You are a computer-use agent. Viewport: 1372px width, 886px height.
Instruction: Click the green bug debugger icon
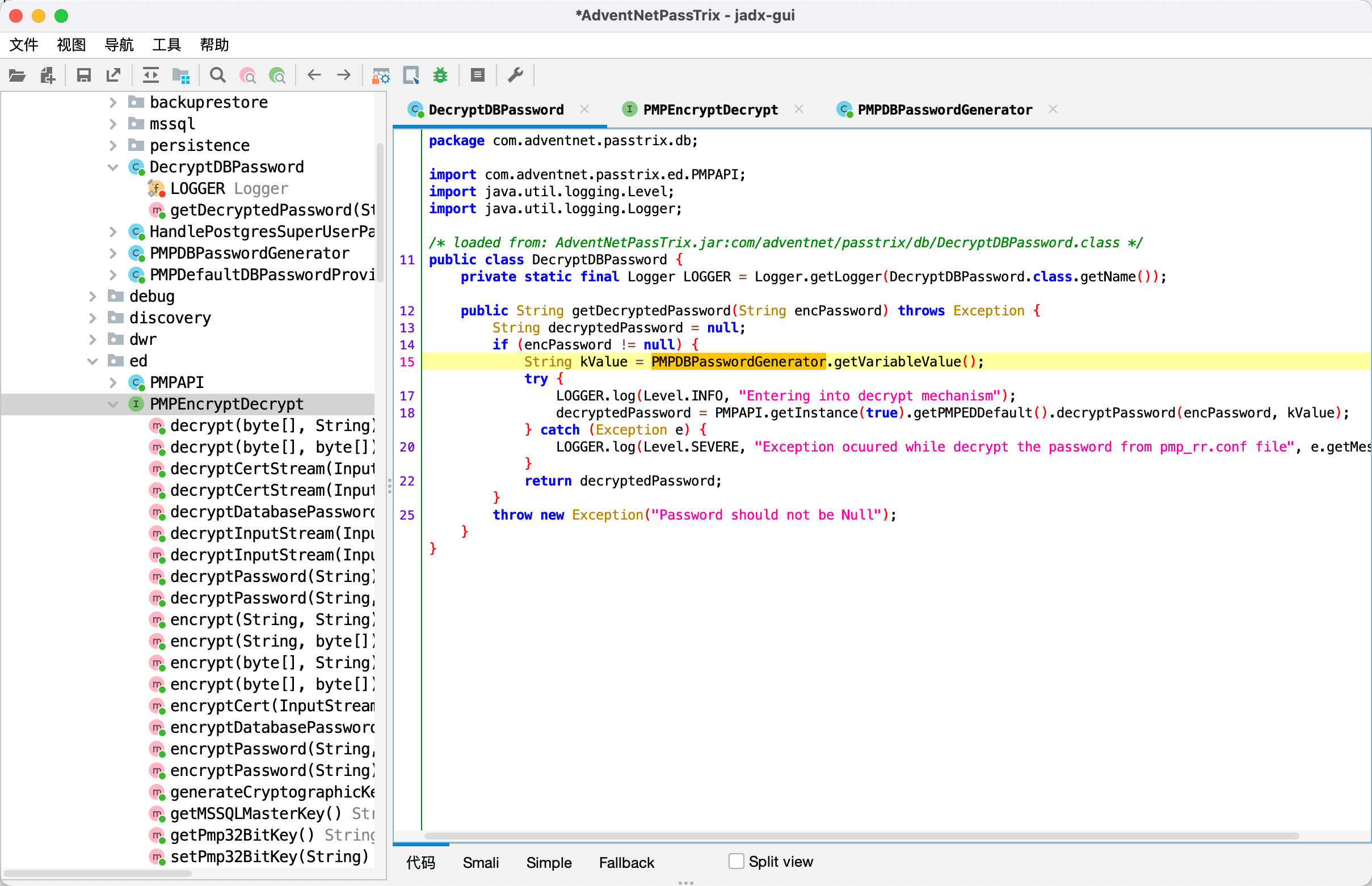[x=440, y=75]
